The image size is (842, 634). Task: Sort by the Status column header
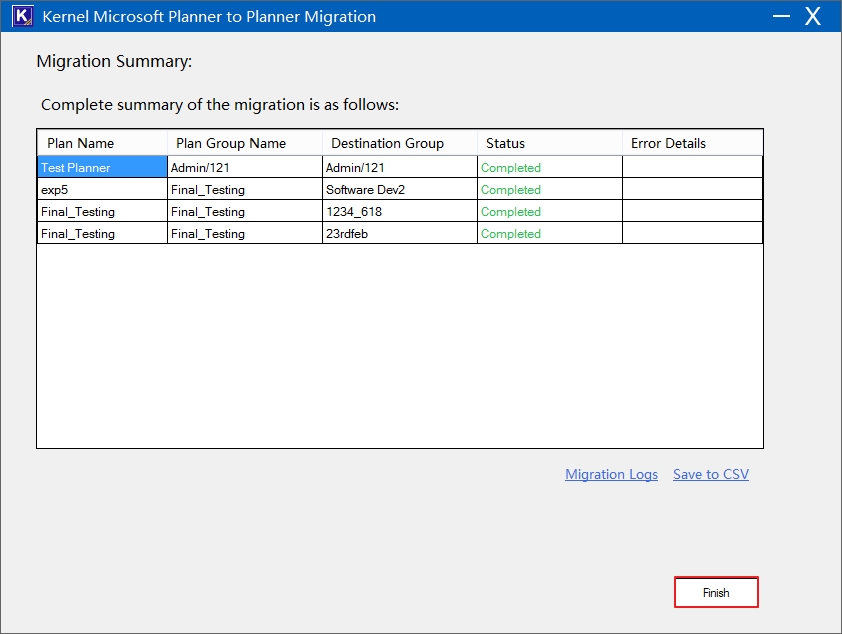tap(550, 143)
